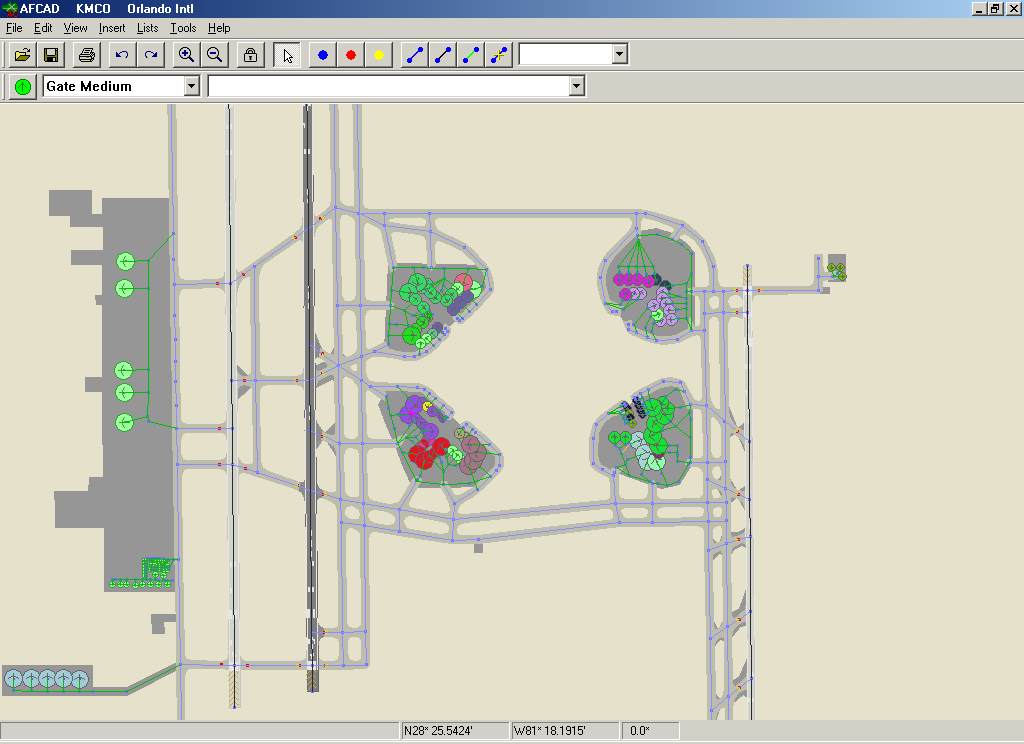Expand the Gate Medium parking type dropdown

tap(191, 86)
